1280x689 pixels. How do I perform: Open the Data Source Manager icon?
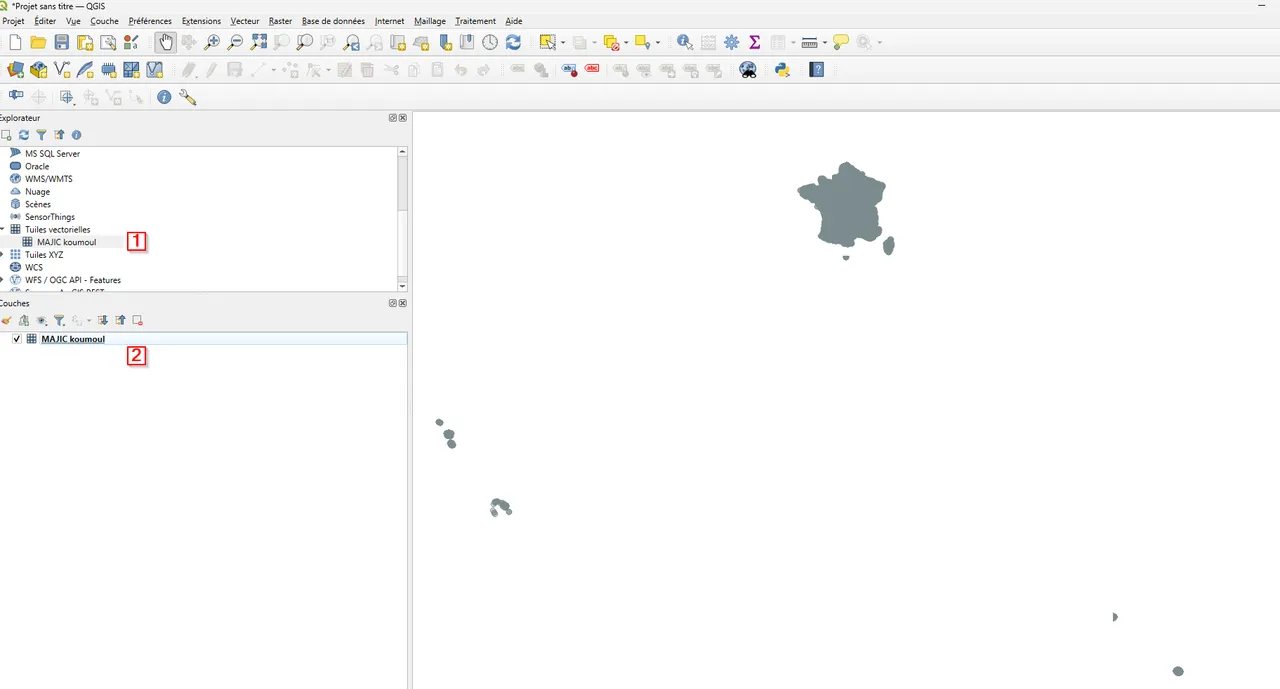tap(15, 70)
